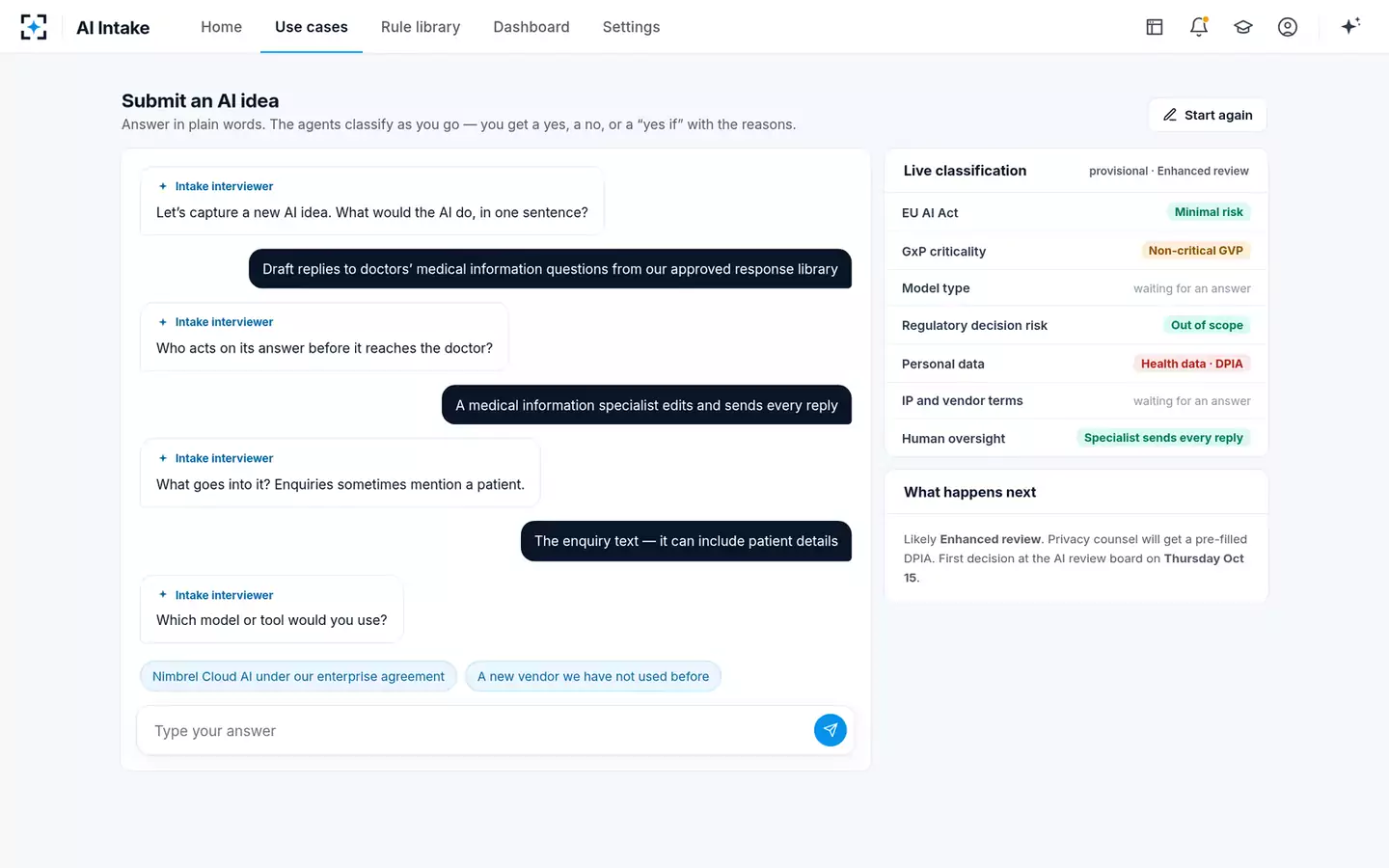Send the answer with the paper plane button
The image size is (1389, 868).
pos(831,730)
